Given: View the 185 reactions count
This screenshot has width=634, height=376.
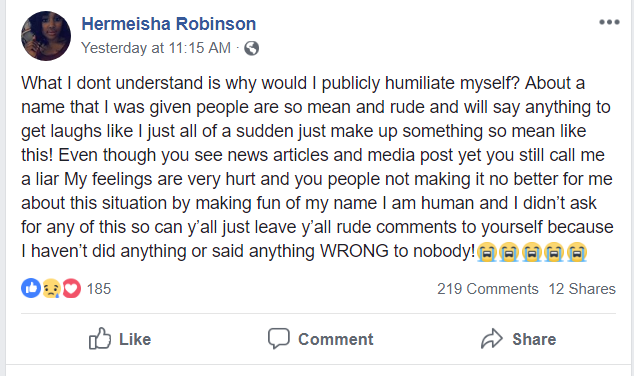Looking at the screenshot, I should tap(99, 289).
